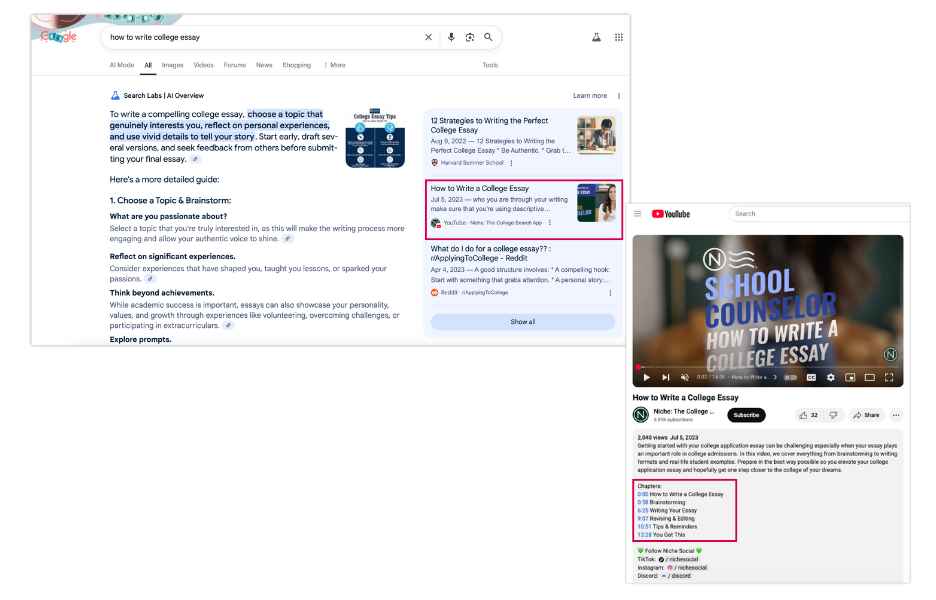The width and height of the screenshot is (936, 600).
Task: Open options for Harvard Summer School result
Action: [511, 163]
